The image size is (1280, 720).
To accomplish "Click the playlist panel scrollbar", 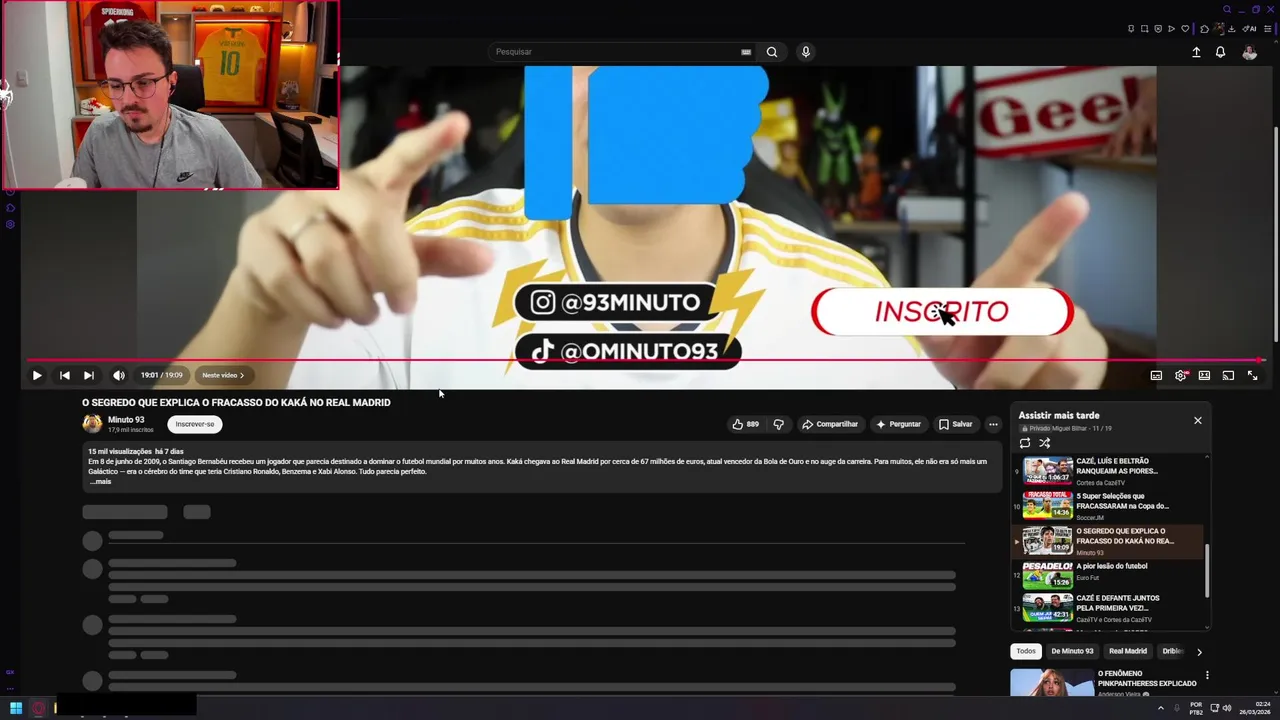I will click(1207, 571).
